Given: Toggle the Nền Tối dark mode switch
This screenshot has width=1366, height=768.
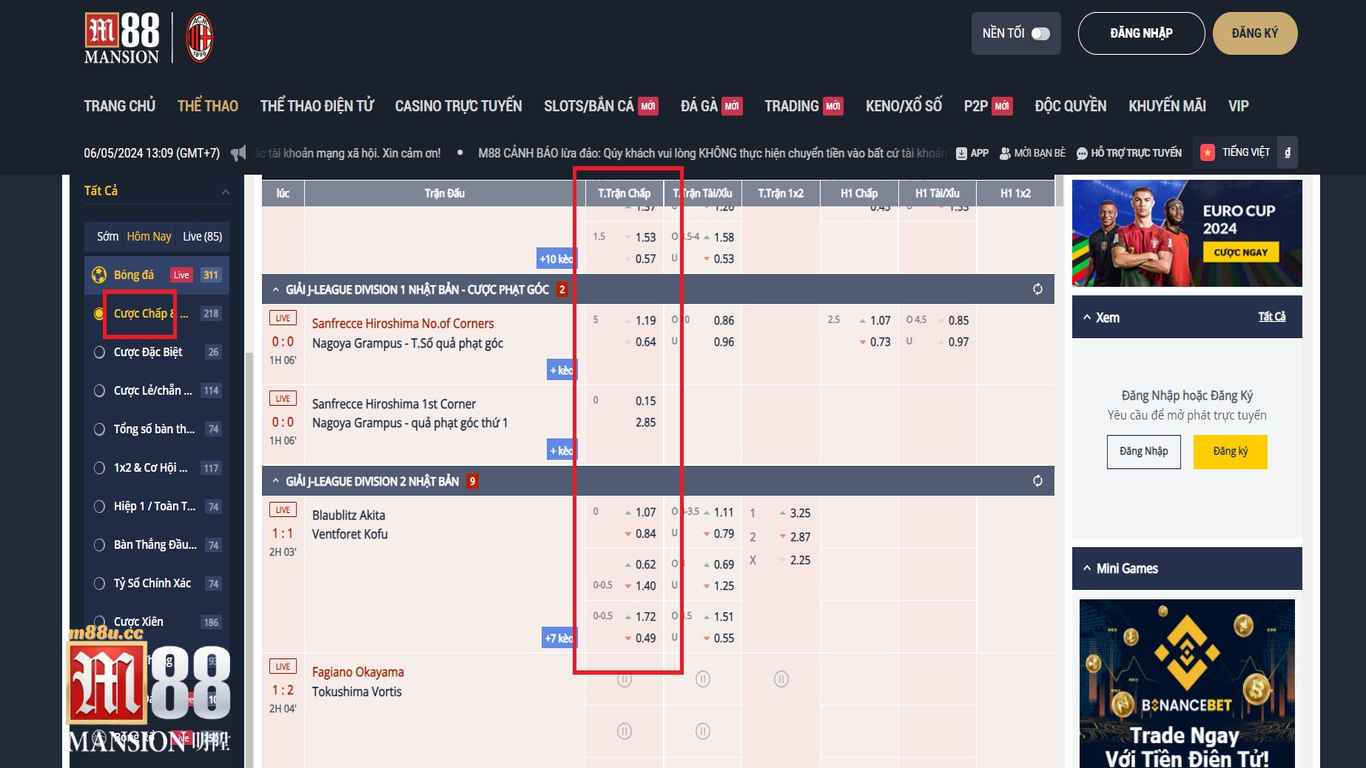Looking at the screenshot, I should coord(1041,33).
